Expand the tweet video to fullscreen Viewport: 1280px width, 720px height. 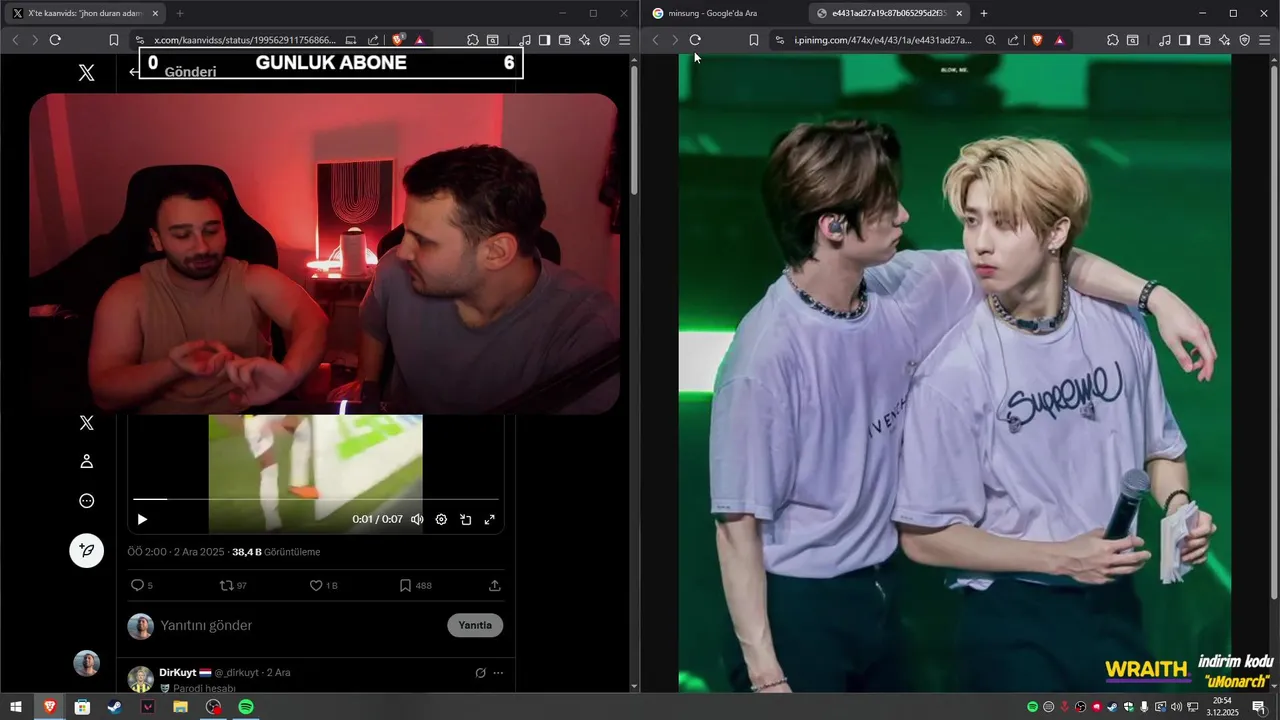(490, 519)
